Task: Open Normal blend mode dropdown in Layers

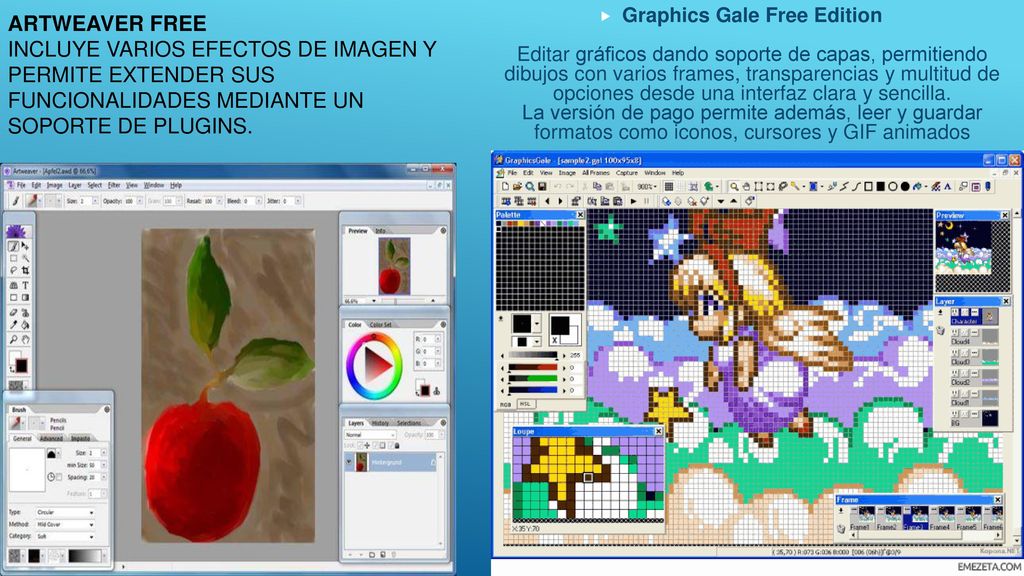Action: 370,434
